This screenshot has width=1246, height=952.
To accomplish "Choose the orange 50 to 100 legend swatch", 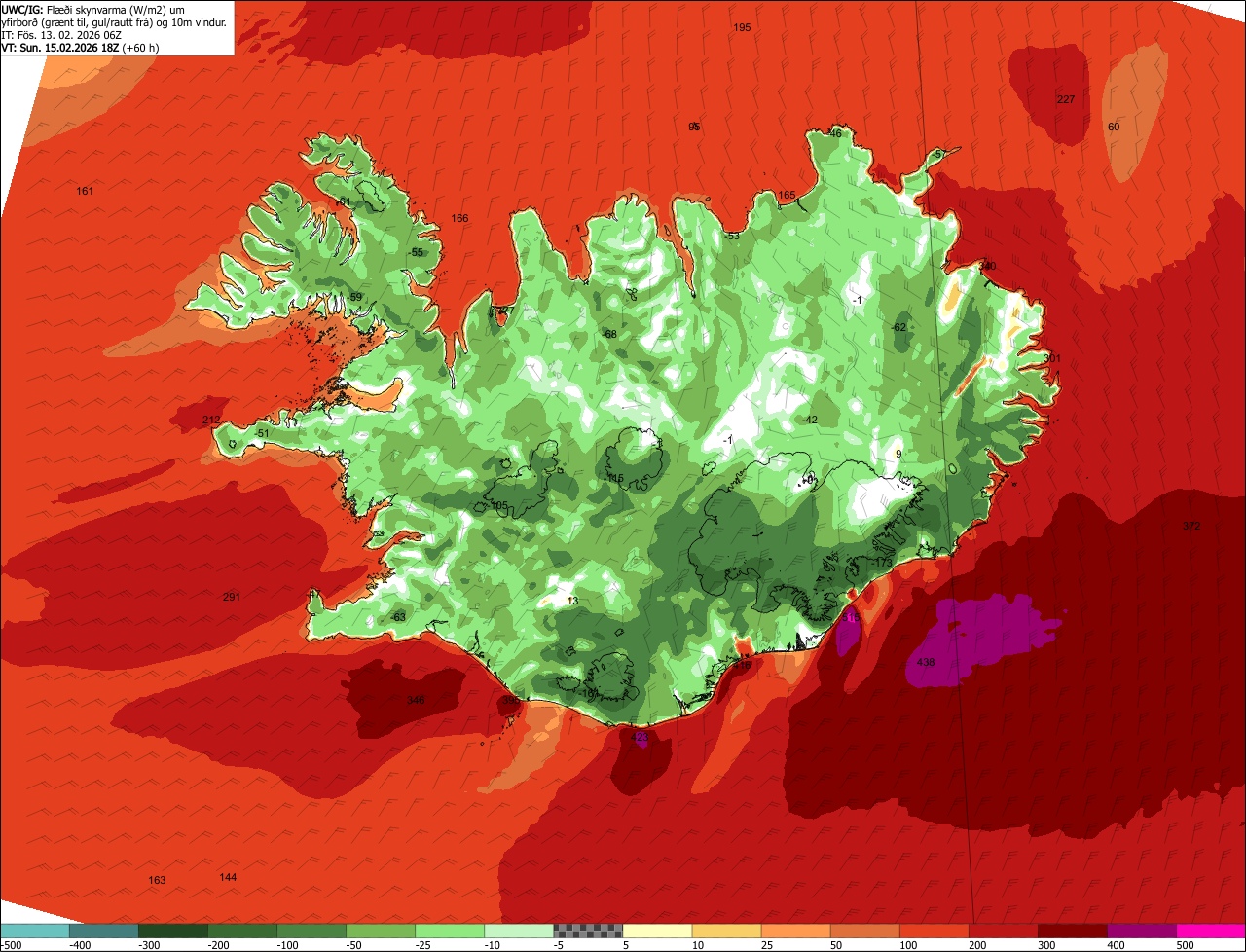I will coord(864,931).
